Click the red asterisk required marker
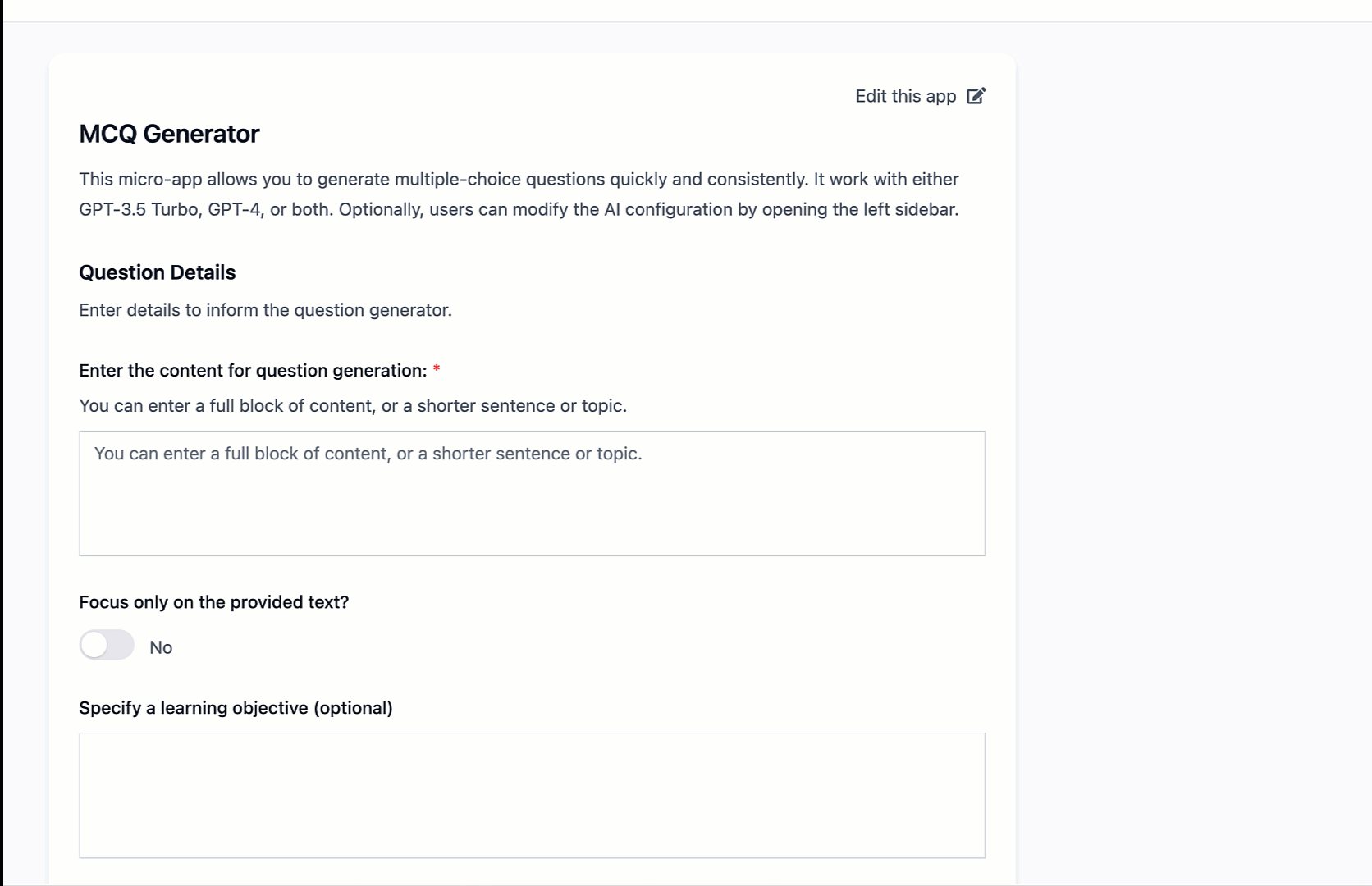Image resolution: width=1372 pixels, height=886 pixels. 437,370
